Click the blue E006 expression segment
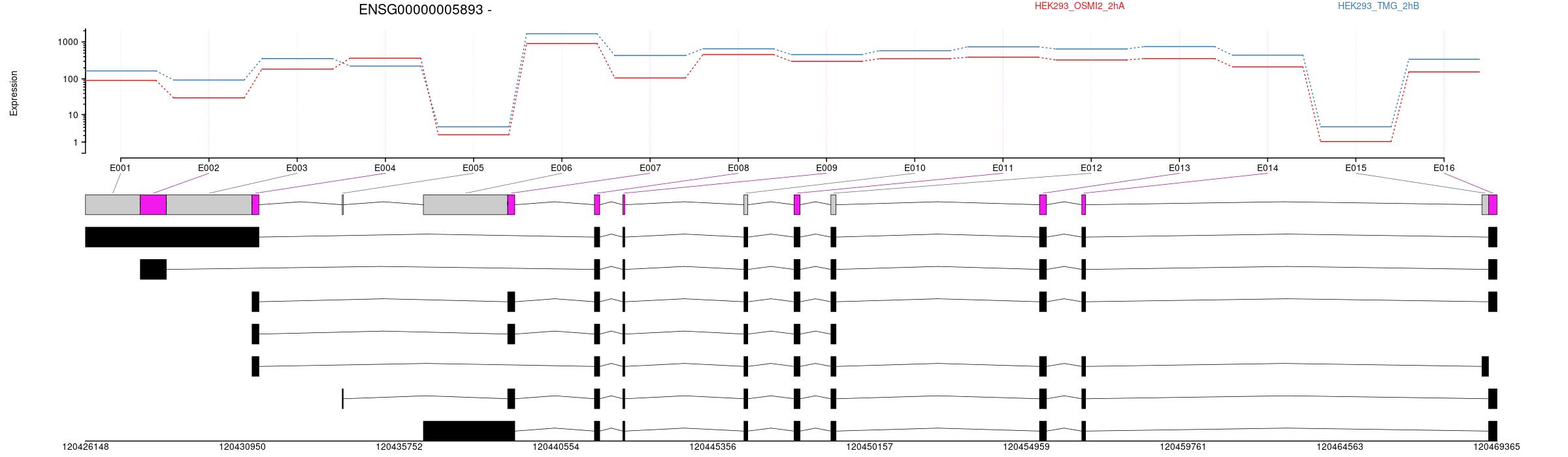The image size is (1568, 457). 561,33
